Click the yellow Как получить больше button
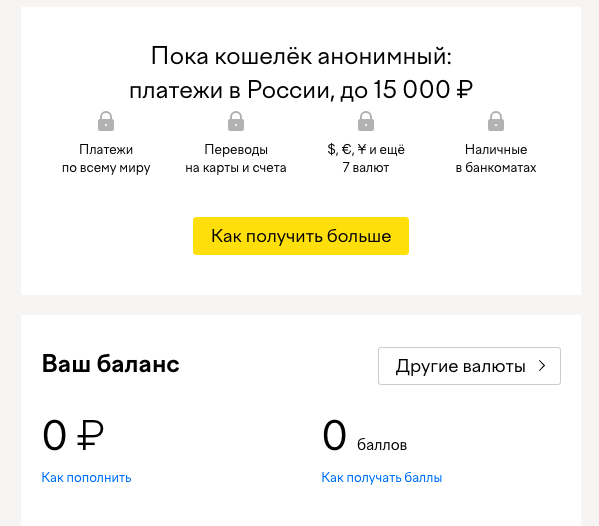The image size is (599, 526). tap(301, 236)
